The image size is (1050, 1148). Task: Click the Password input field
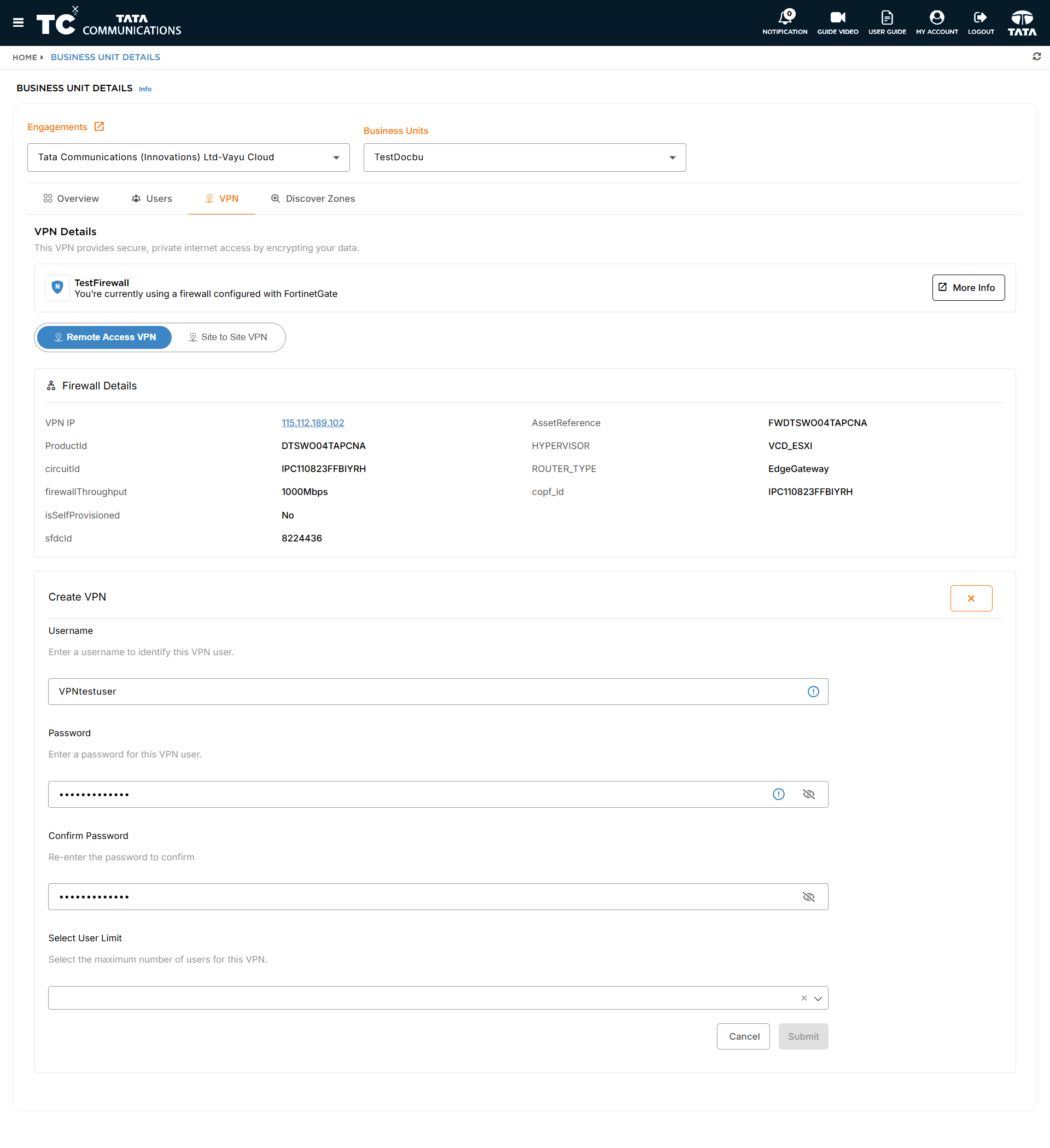tap(438, 794)
